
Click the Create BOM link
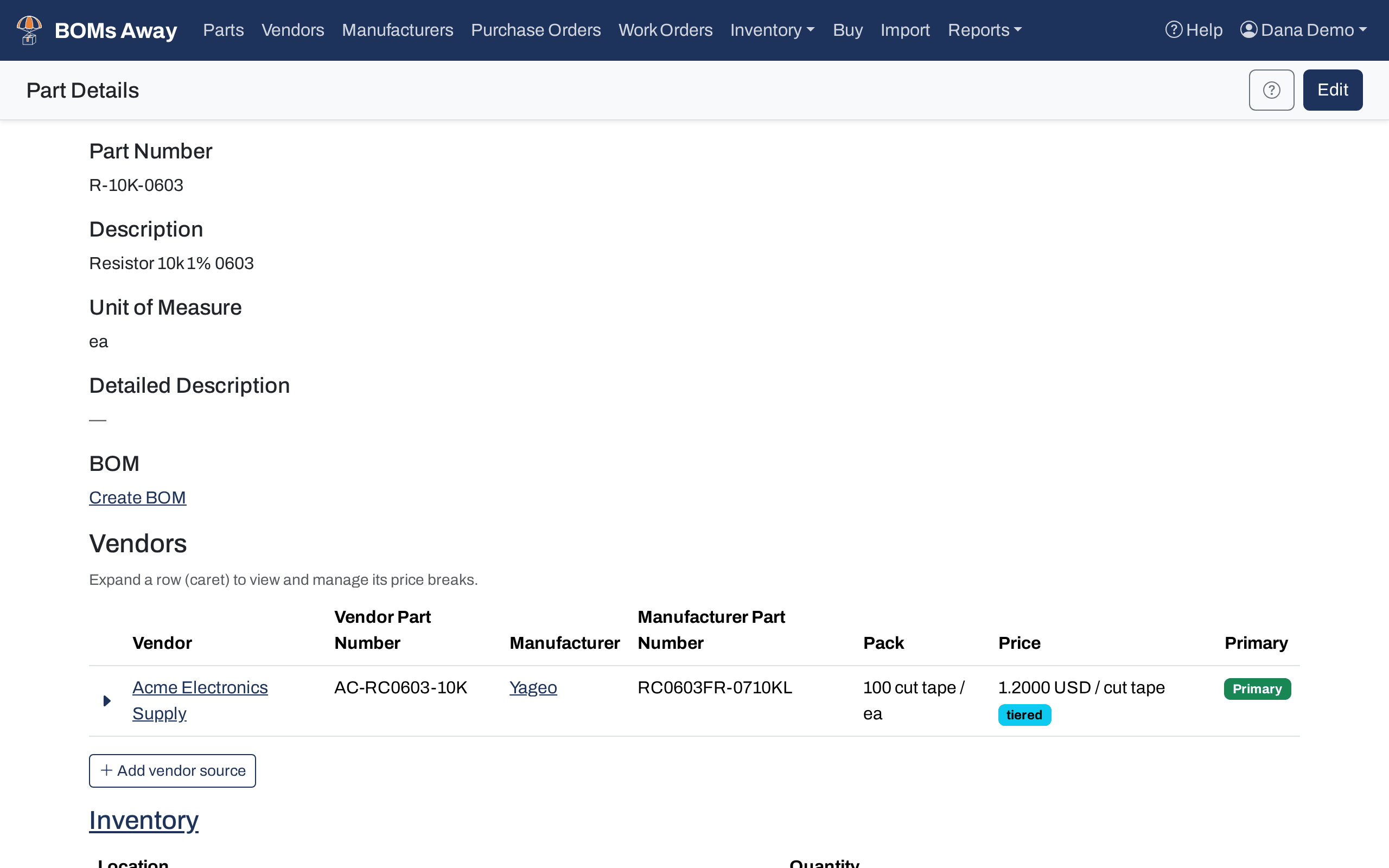[137, 497]
